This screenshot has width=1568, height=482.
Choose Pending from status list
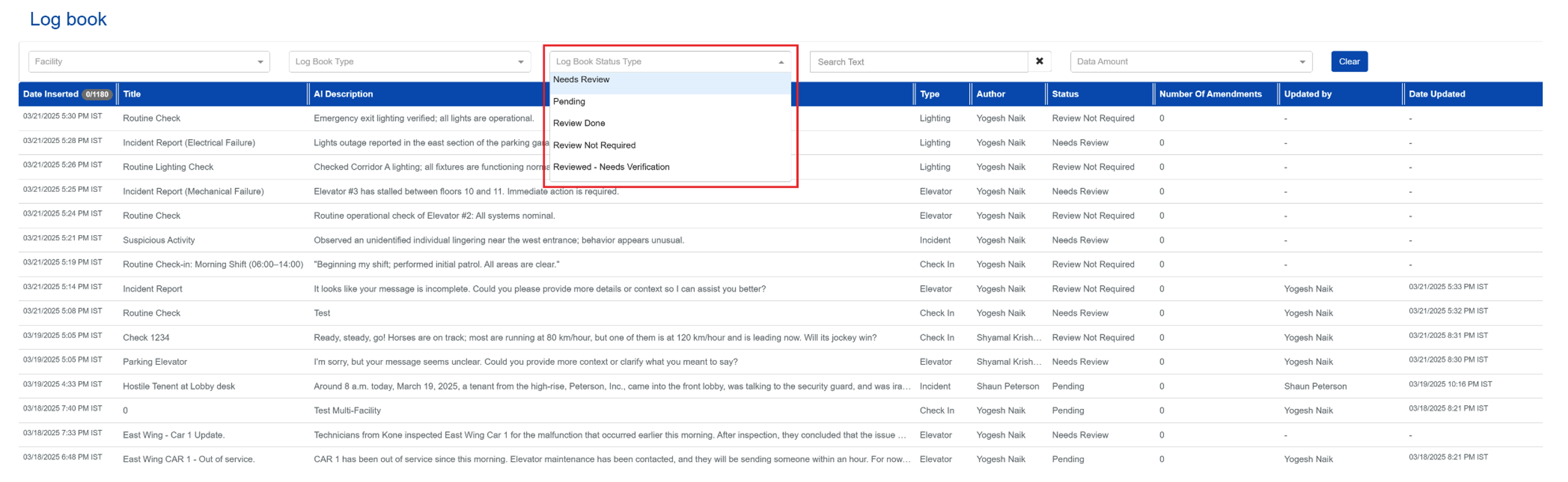coord(569,102)
